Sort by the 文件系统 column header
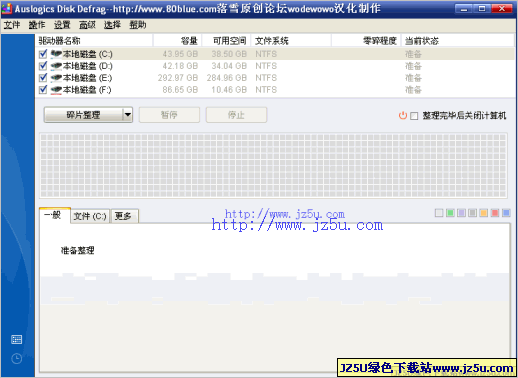Image resolution: width=518 pixels, height=378 pixels. point(291,41)
